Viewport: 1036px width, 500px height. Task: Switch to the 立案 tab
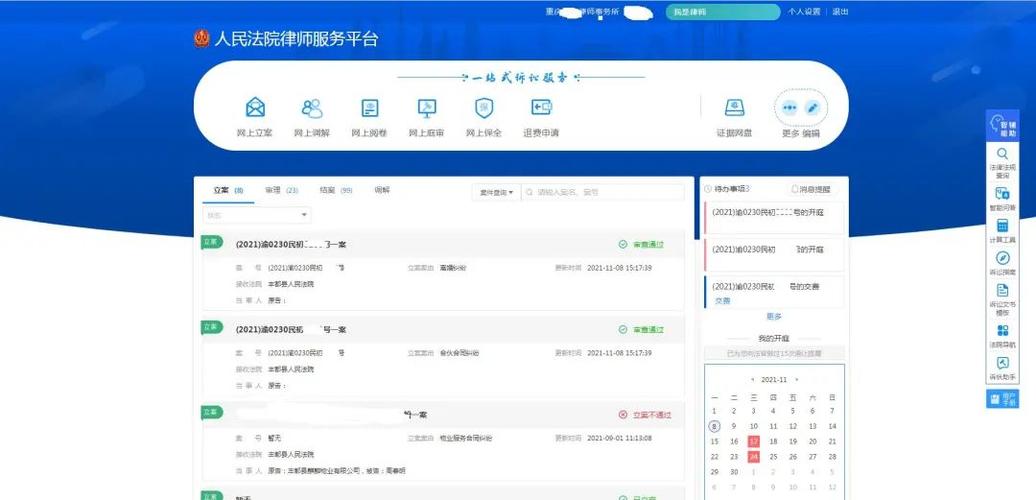(x=228, y=190)
